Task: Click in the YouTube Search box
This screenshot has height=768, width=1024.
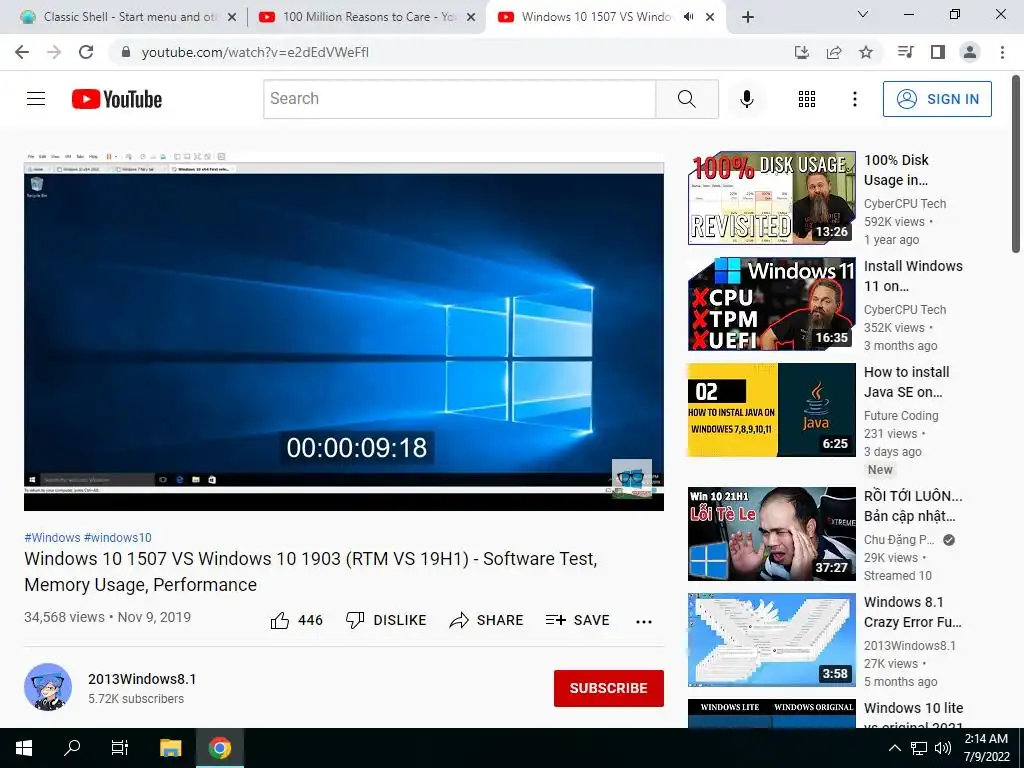Action: tap(459, 99)
